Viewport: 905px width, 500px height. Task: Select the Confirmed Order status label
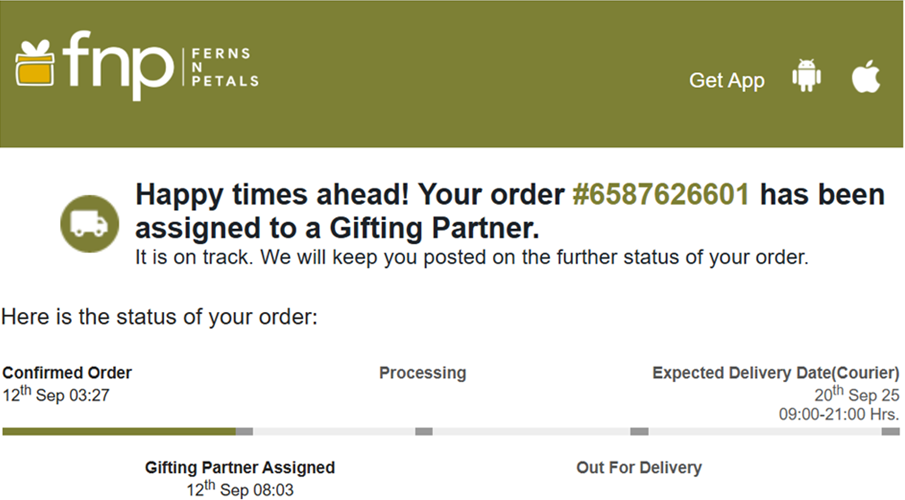coord(67,373)
